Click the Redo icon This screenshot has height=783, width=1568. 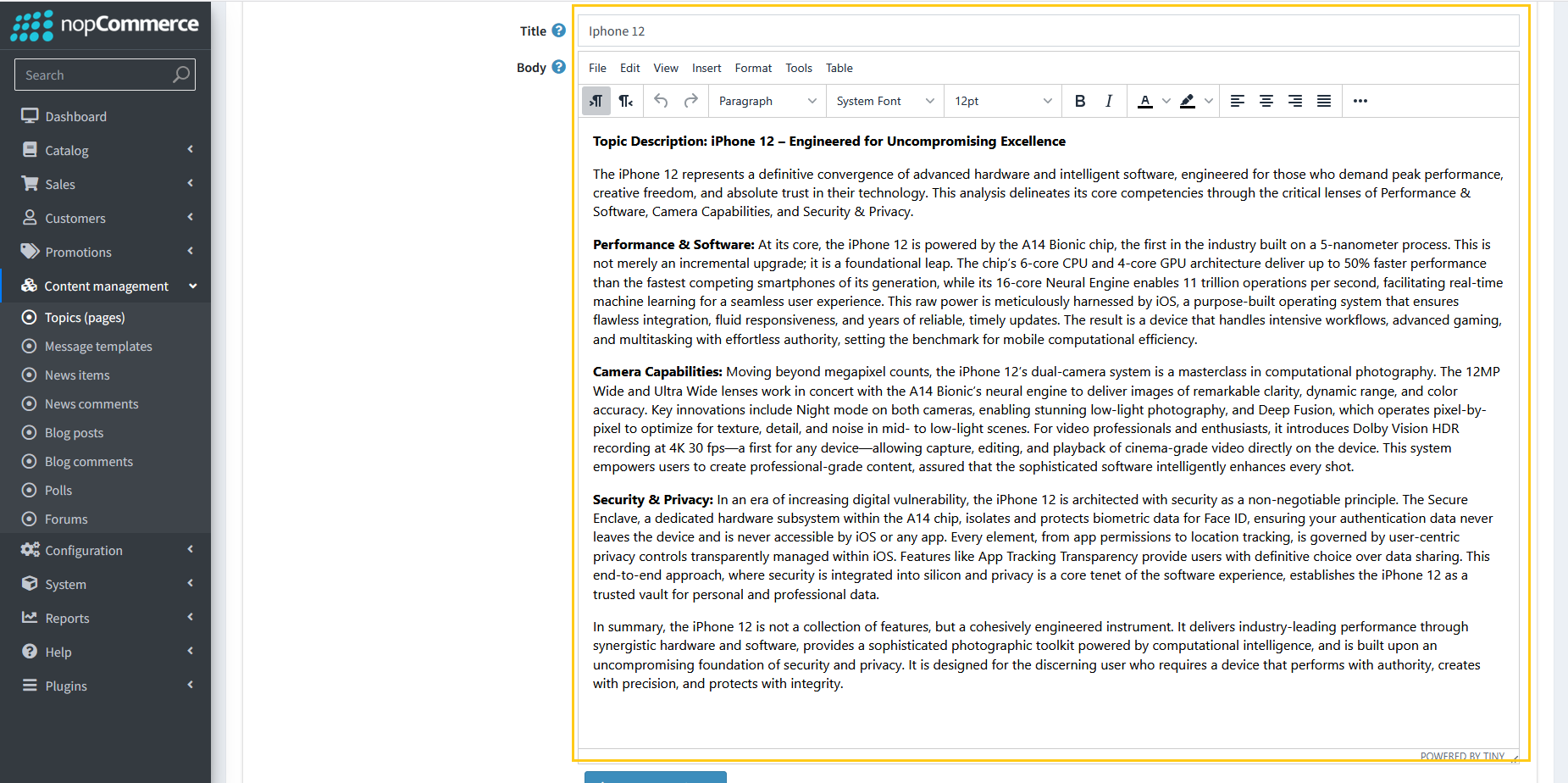click(x=691, y=101)
